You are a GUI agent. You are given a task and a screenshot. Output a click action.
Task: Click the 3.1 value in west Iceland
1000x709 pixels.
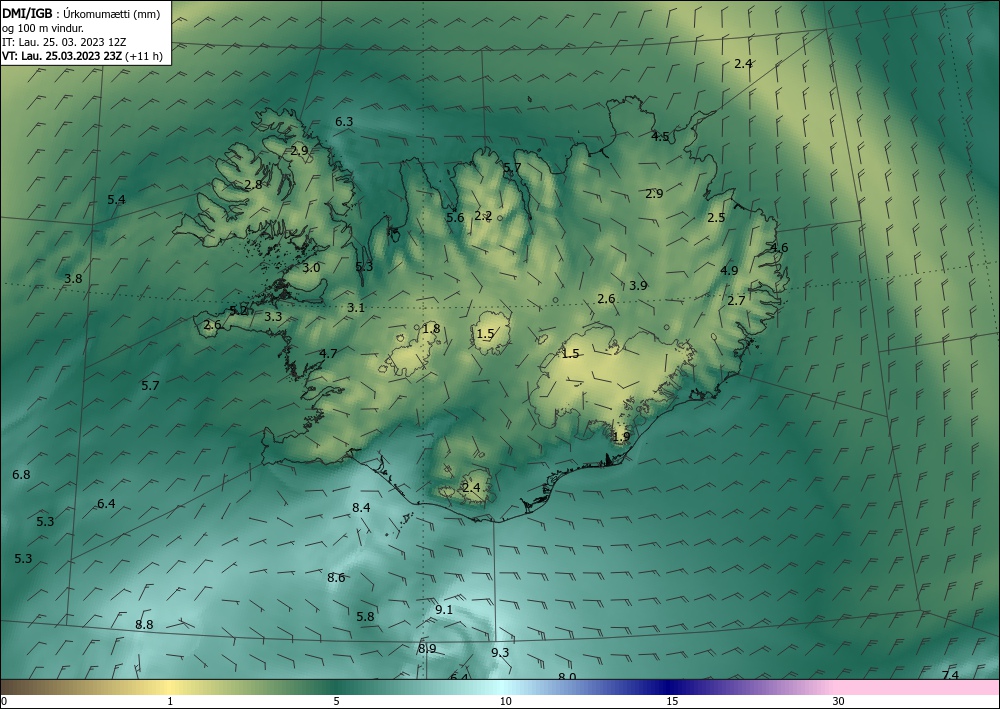pos(356,307)
